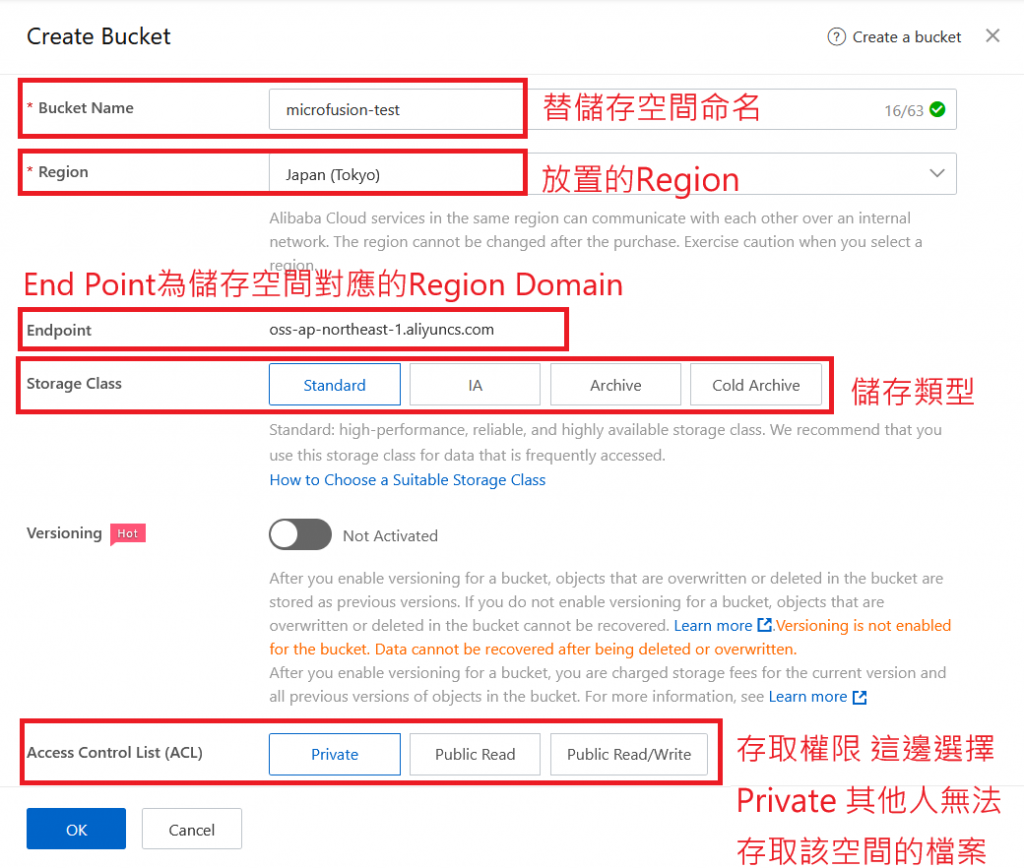Image resolution: width=1024 pixels, height=868 pixels.
Task: Open the Japan (Tokyo) region selector
Action: click(x=613, y=174)
